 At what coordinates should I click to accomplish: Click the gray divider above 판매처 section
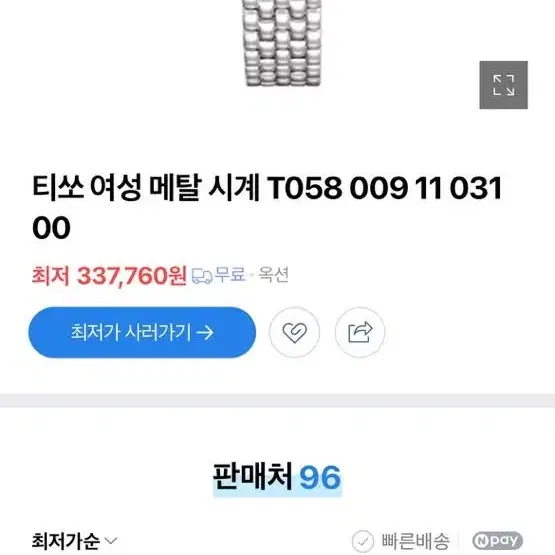click(x=278, y=400)
